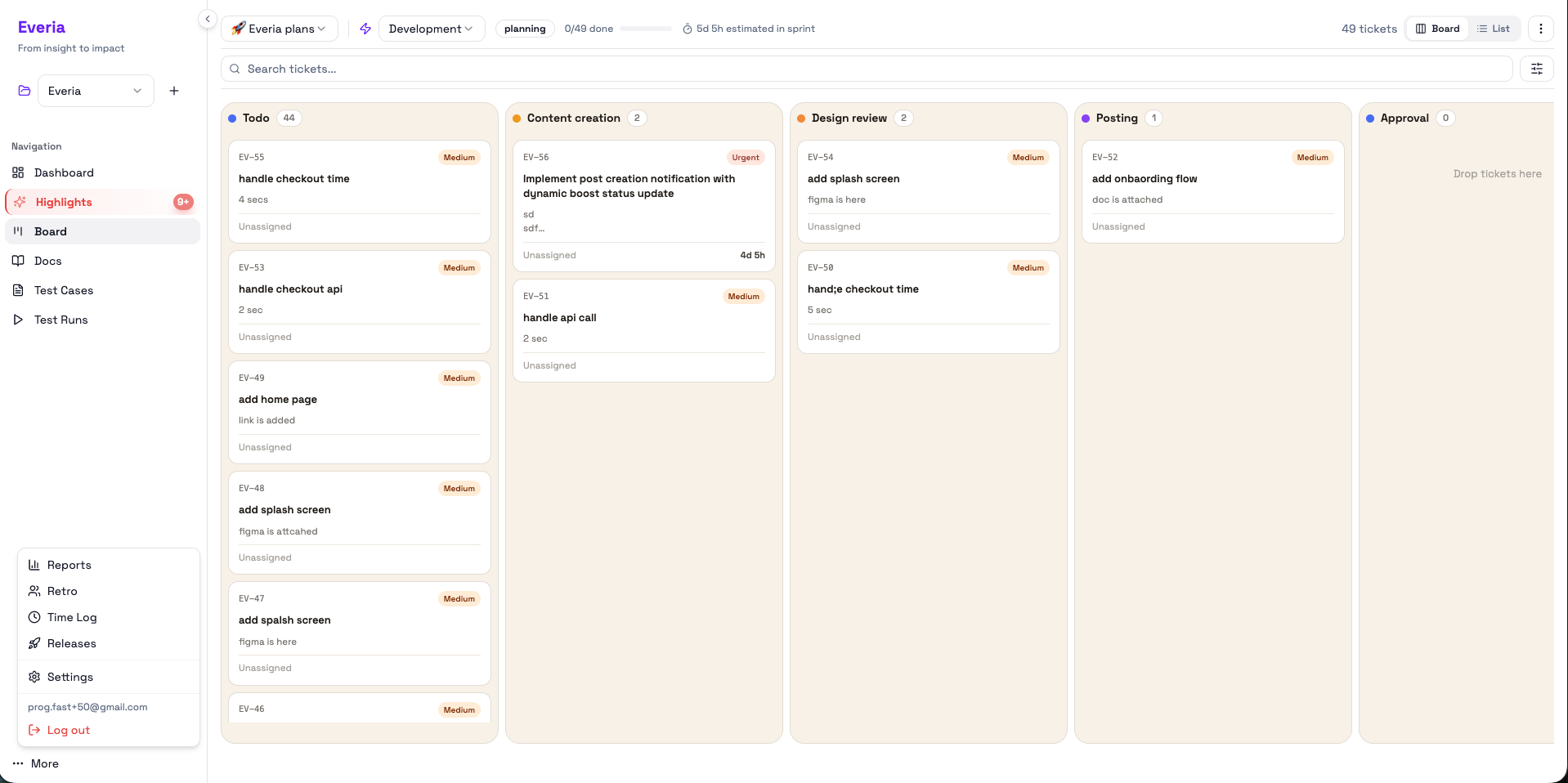Click the 9+ notification badge on Highlights
The width and height of the screenshot is (1568, 783).
[x=183, y=202]
